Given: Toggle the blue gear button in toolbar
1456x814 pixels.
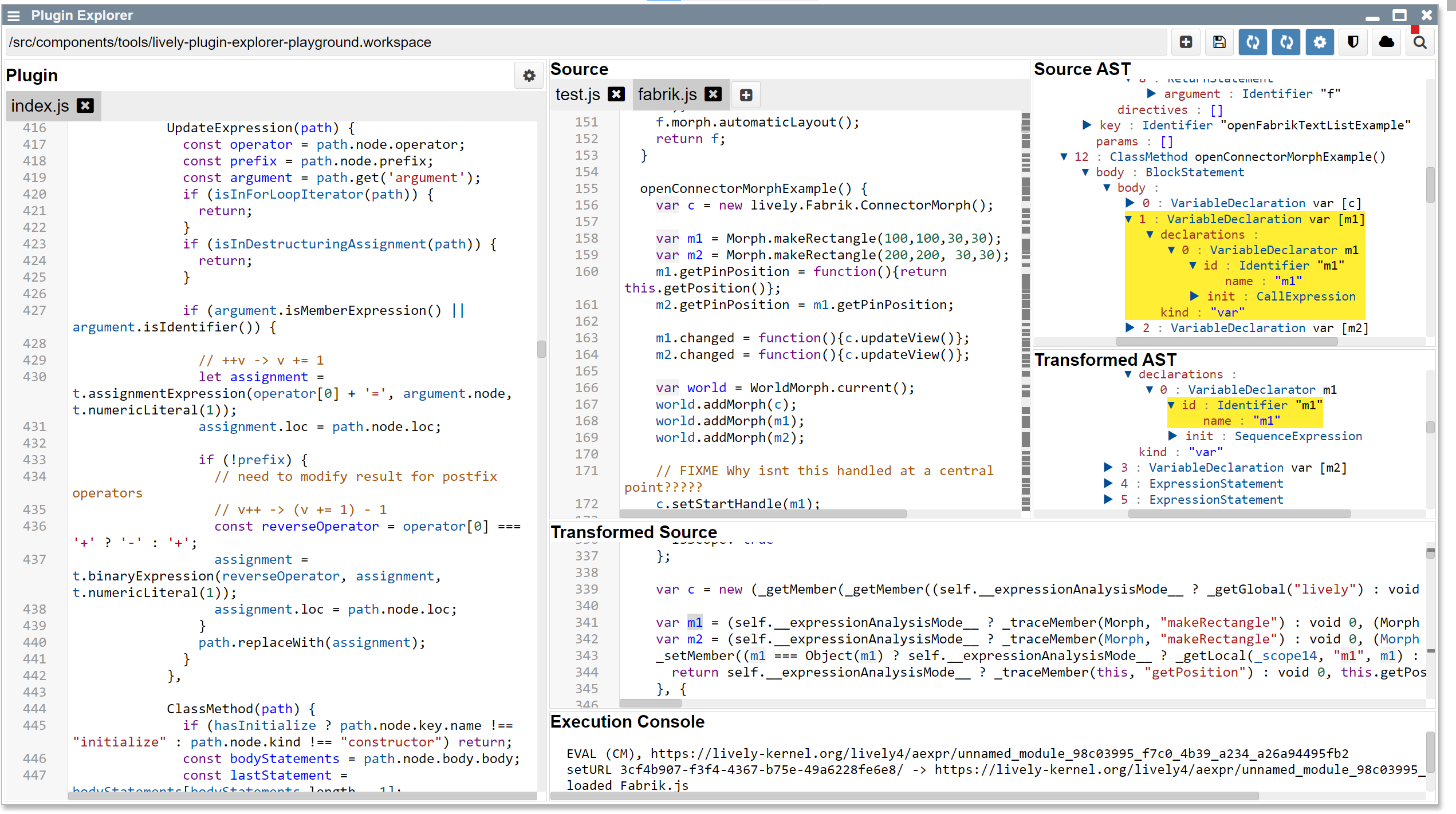Looking at the screenshot, I should (1320, 42).
